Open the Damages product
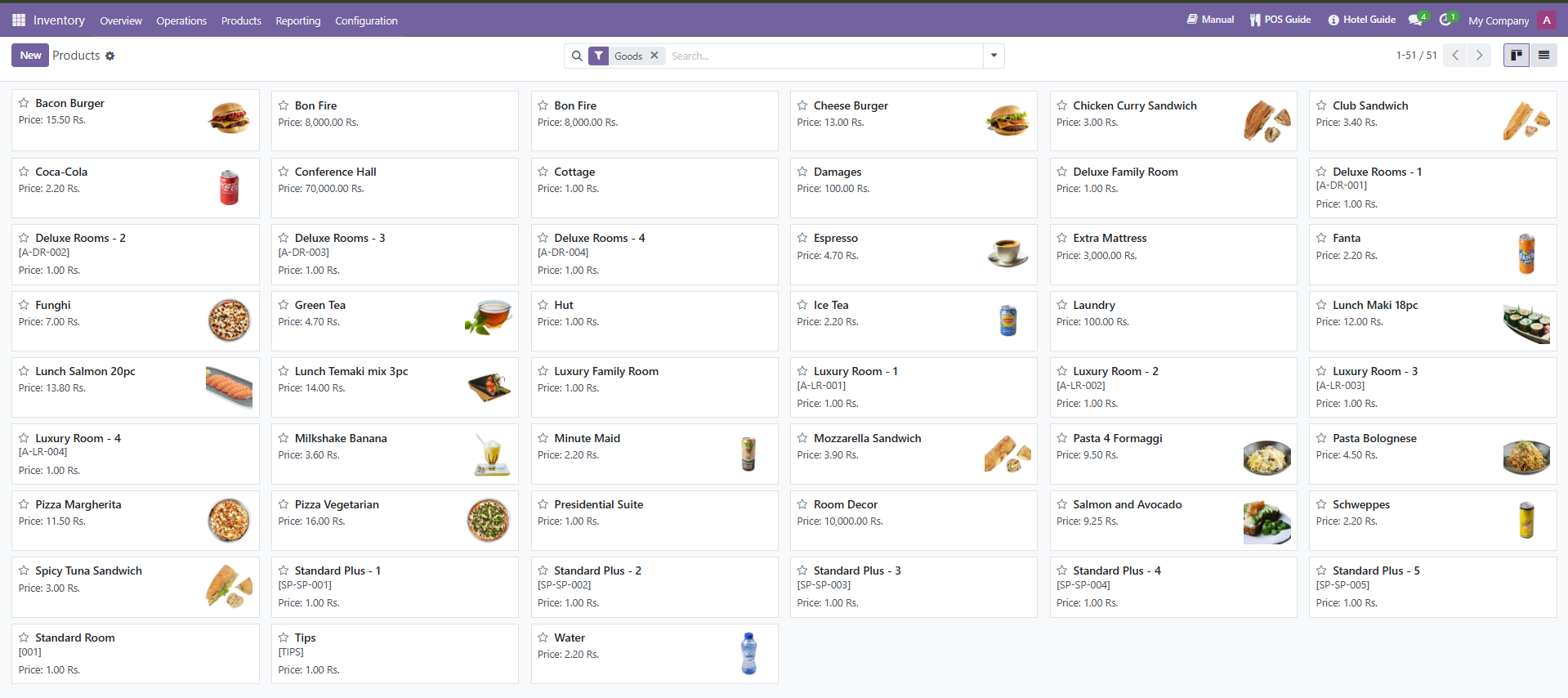This screenshot has height=698, width=1568. (x=914, y=188)
